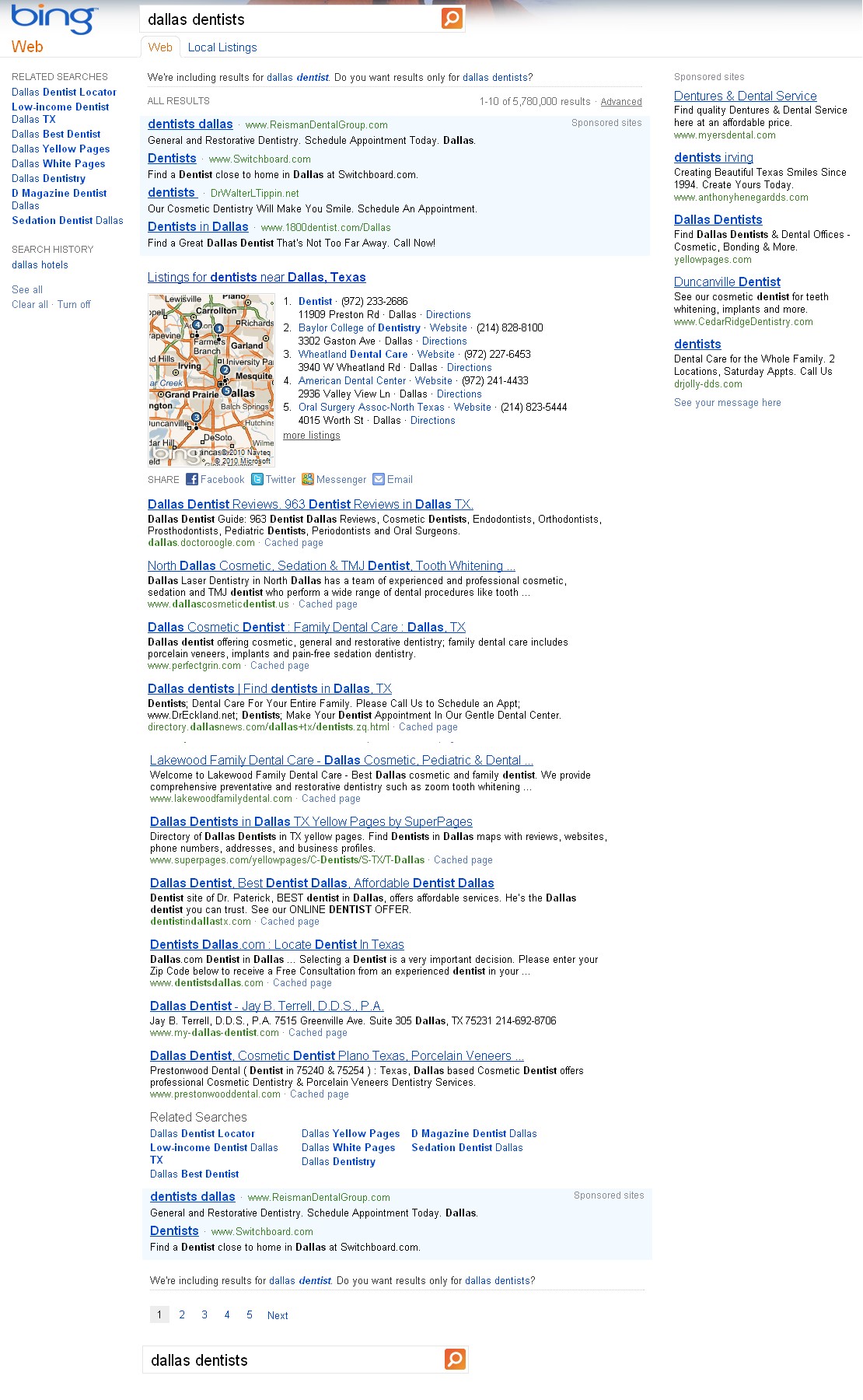
Task: Open Wheatland Dental Care Website link
Action: coord(435,354)
